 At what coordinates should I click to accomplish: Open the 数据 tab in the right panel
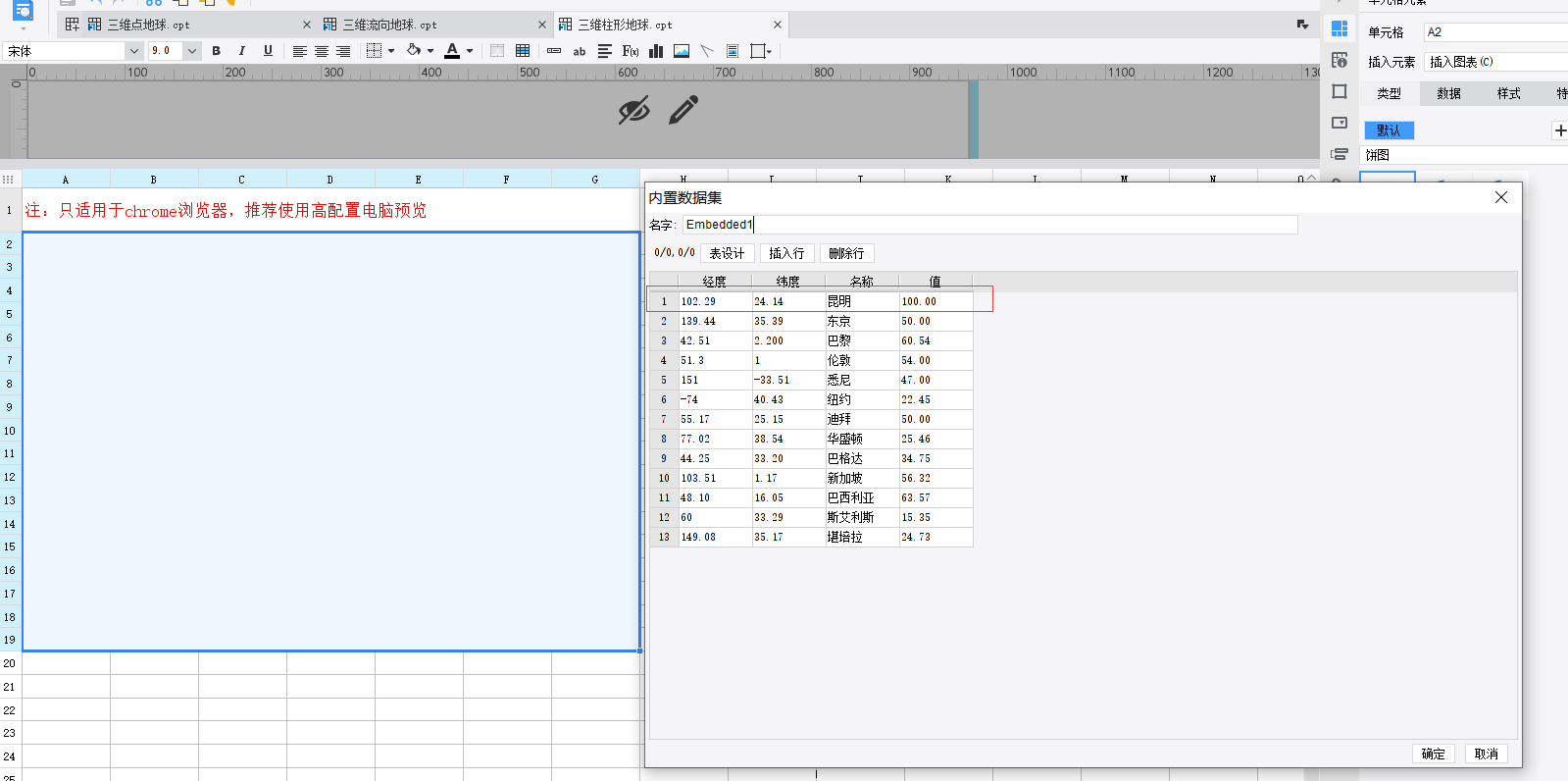[x=1448, y=93]
